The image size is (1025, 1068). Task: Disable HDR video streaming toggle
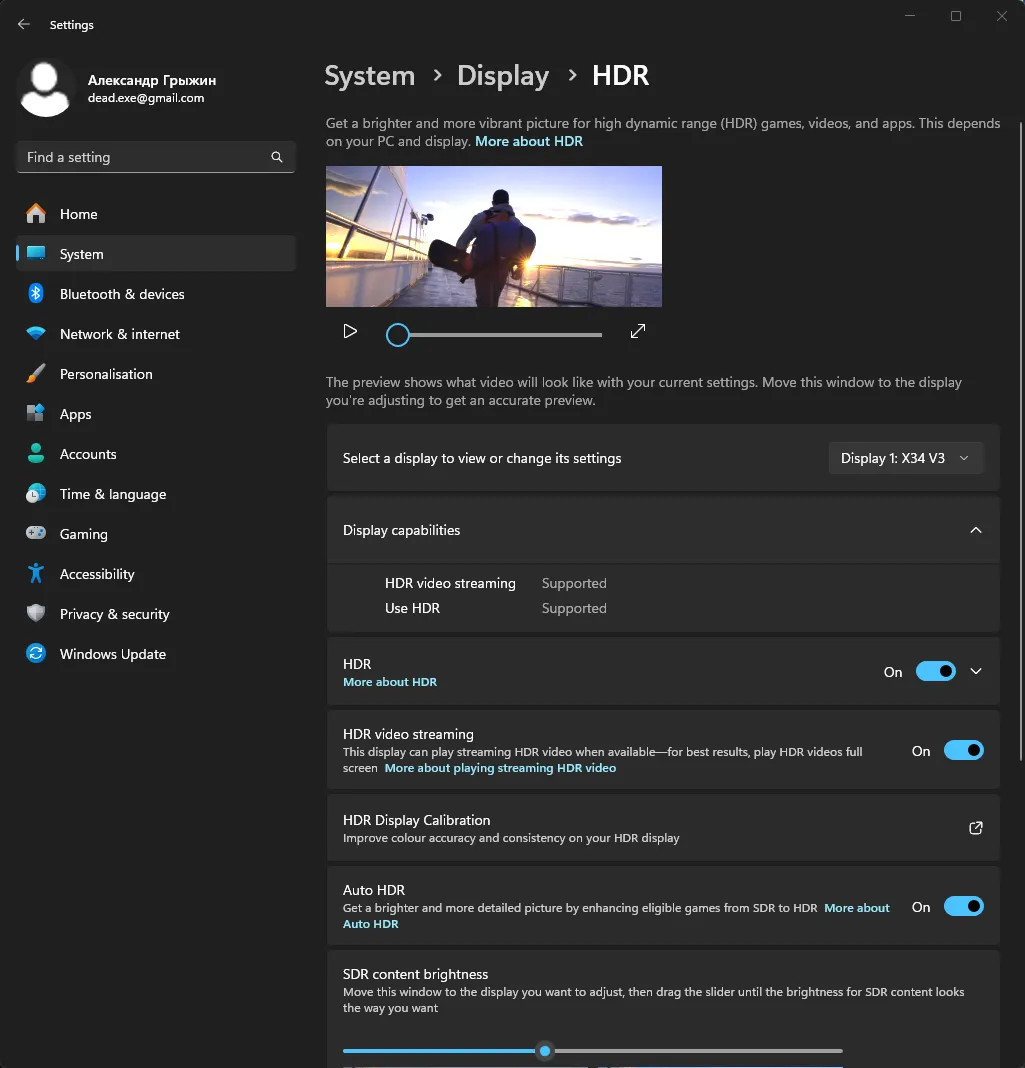963,751
